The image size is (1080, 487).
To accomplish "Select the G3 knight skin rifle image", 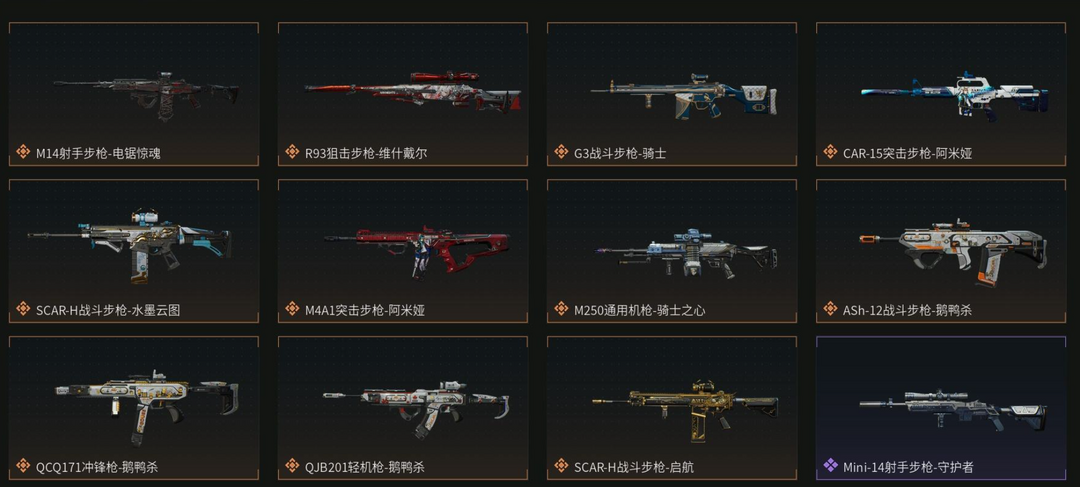I will click(684, 96).
